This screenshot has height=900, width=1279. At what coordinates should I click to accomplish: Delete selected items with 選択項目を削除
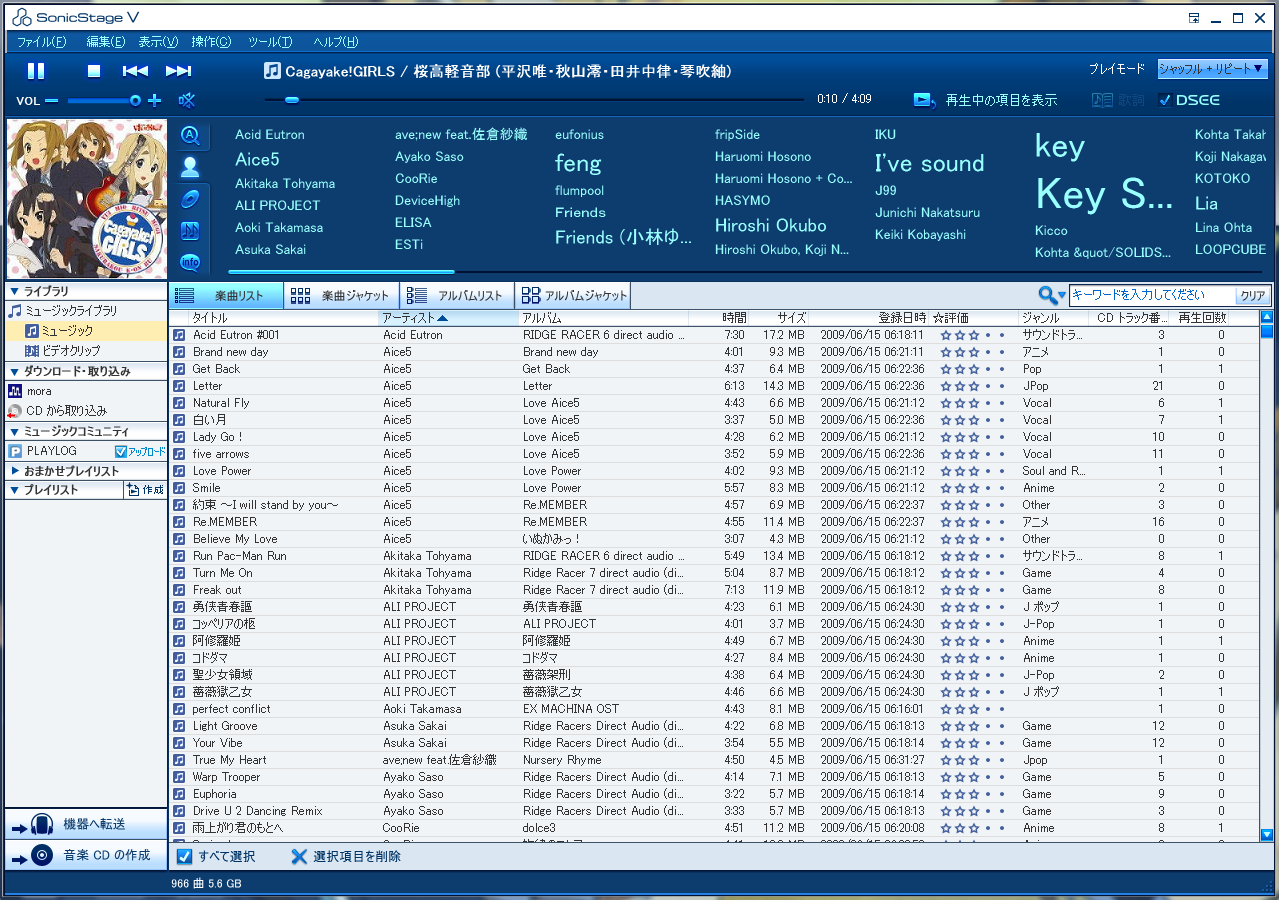point(346,857)
